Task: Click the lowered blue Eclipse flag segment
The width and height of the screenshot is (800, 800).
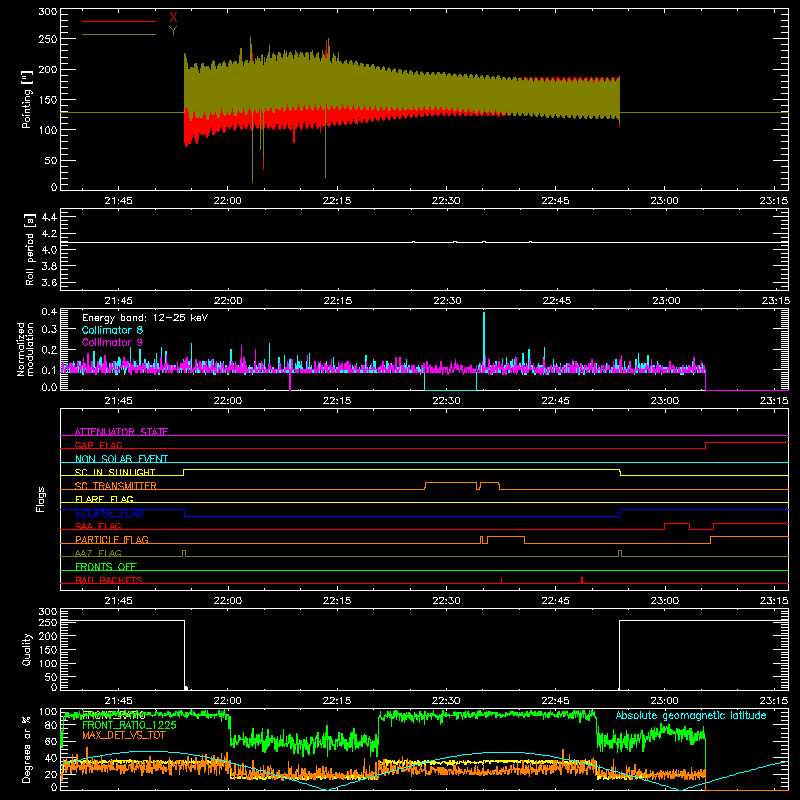Action: point(402,516)
